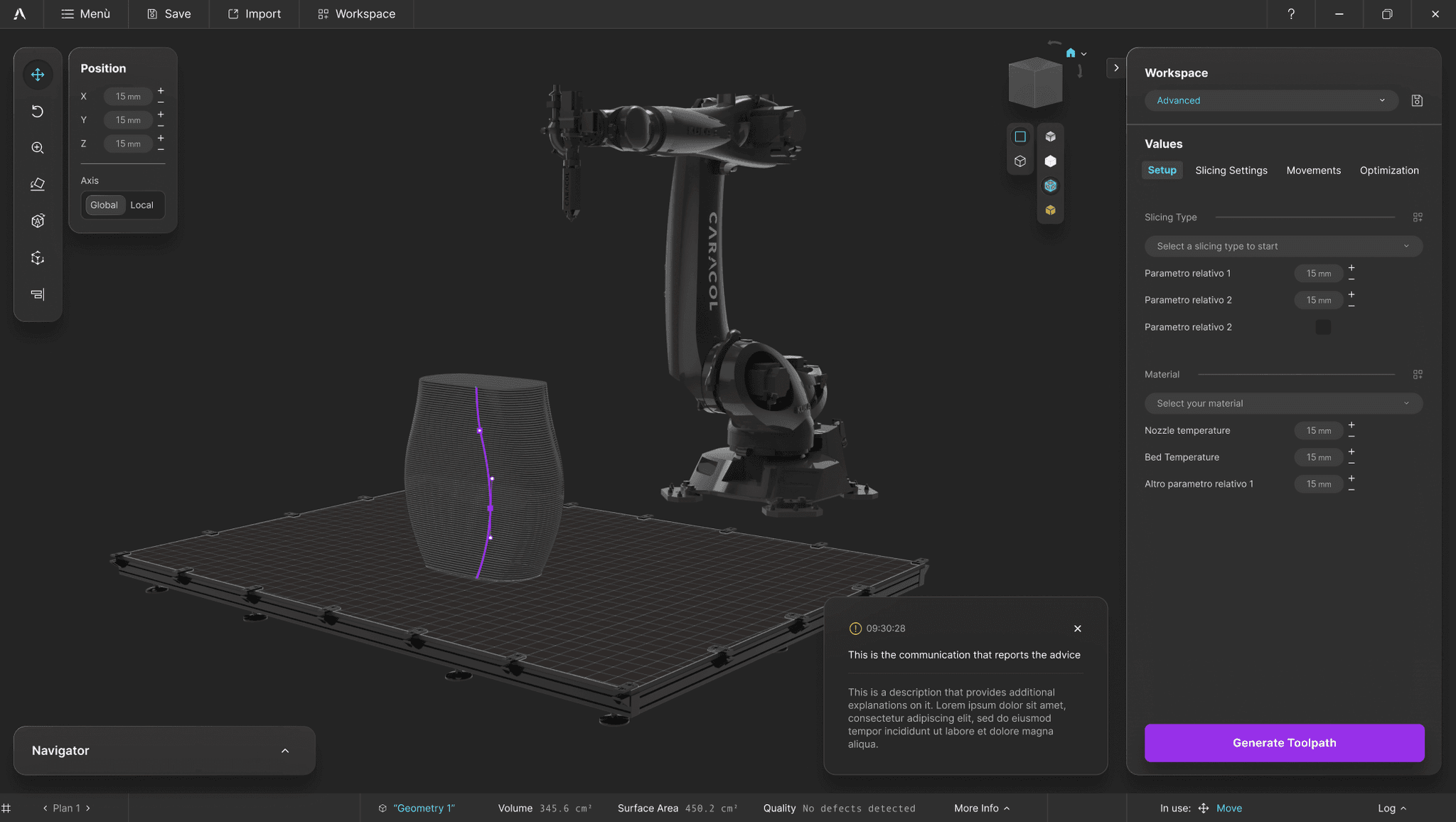This screenshot has width=1456, height=822.
Task: Select the solid white cube shading mode
Action: pos(1050,161)
